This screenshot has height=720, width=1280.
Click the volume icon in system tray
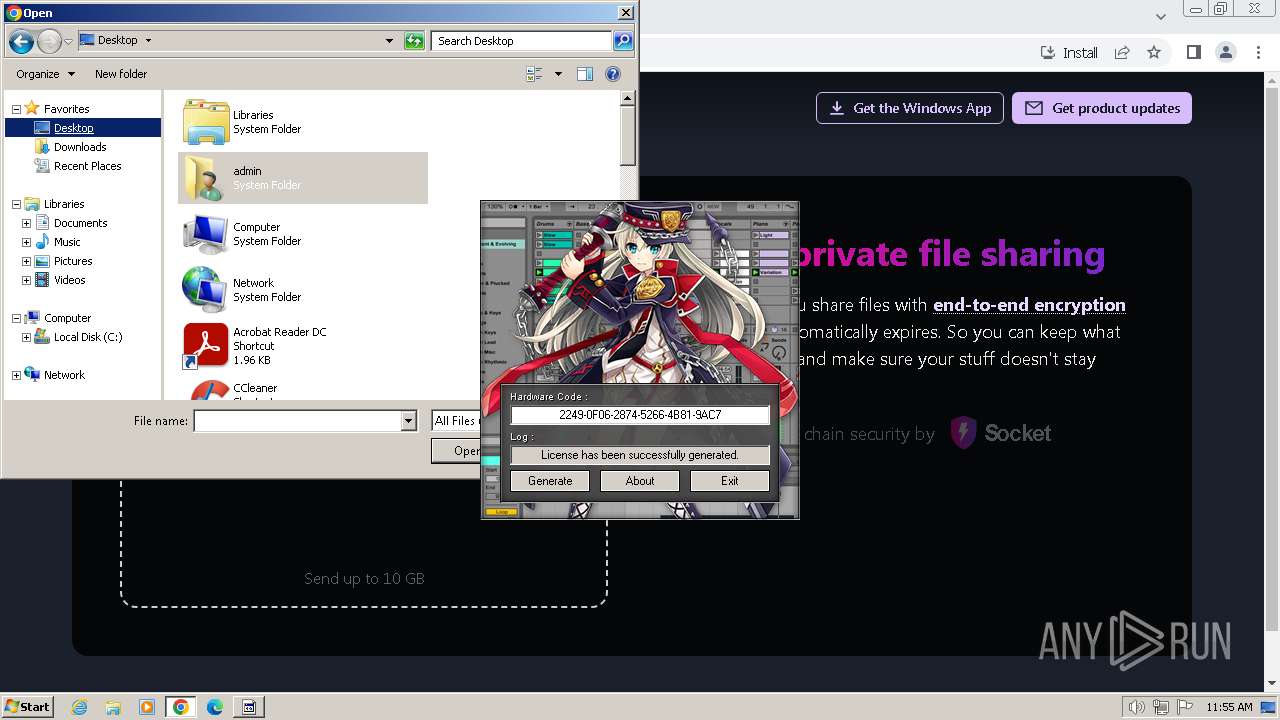(x=1137, y=707)
